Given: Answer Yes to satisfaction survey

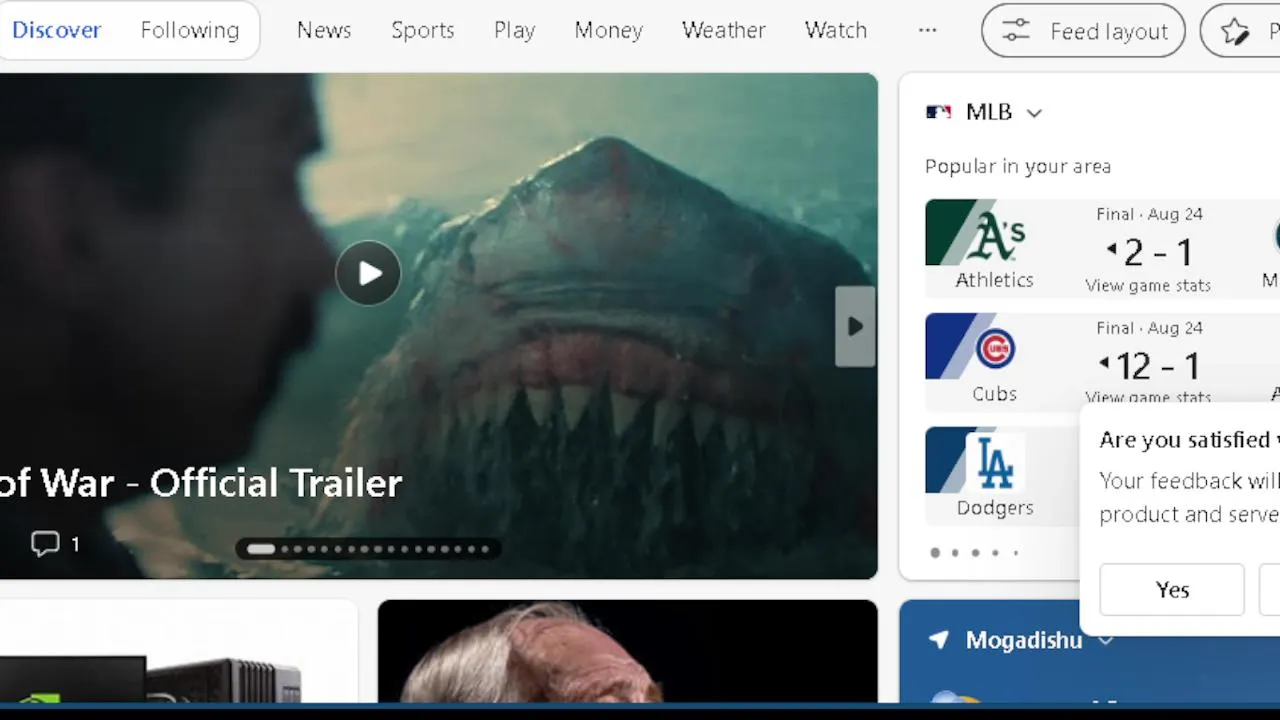Looking at the screenshot, I should pos(1172,590).
